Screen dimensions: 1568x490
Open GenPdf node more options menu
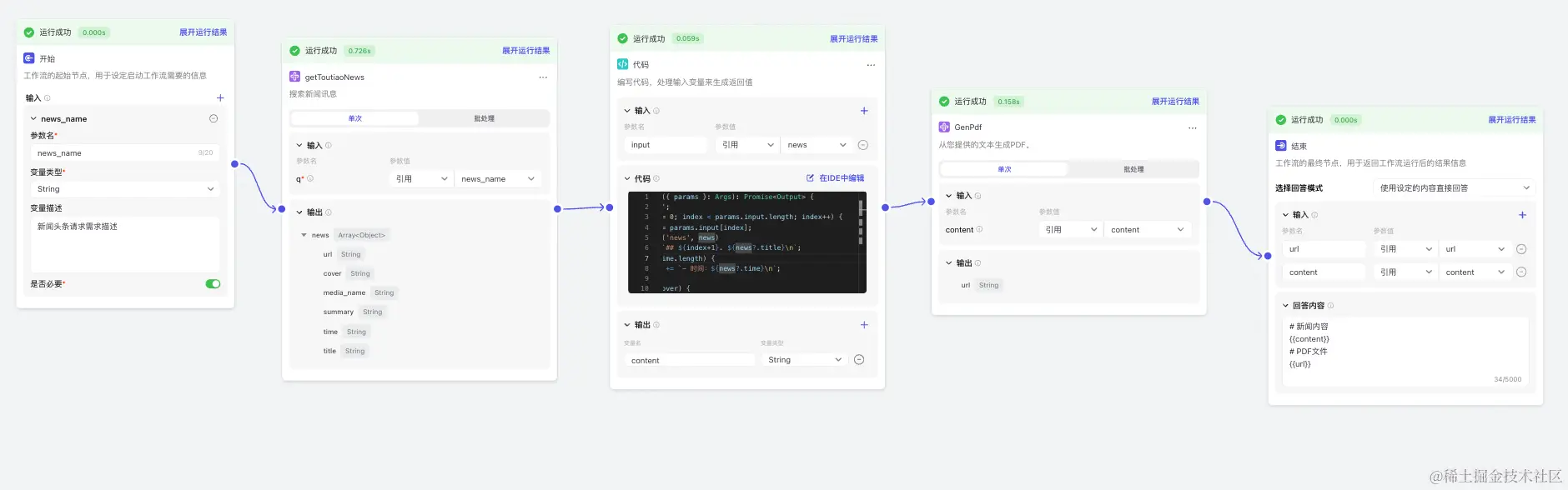coord(1193,128)
